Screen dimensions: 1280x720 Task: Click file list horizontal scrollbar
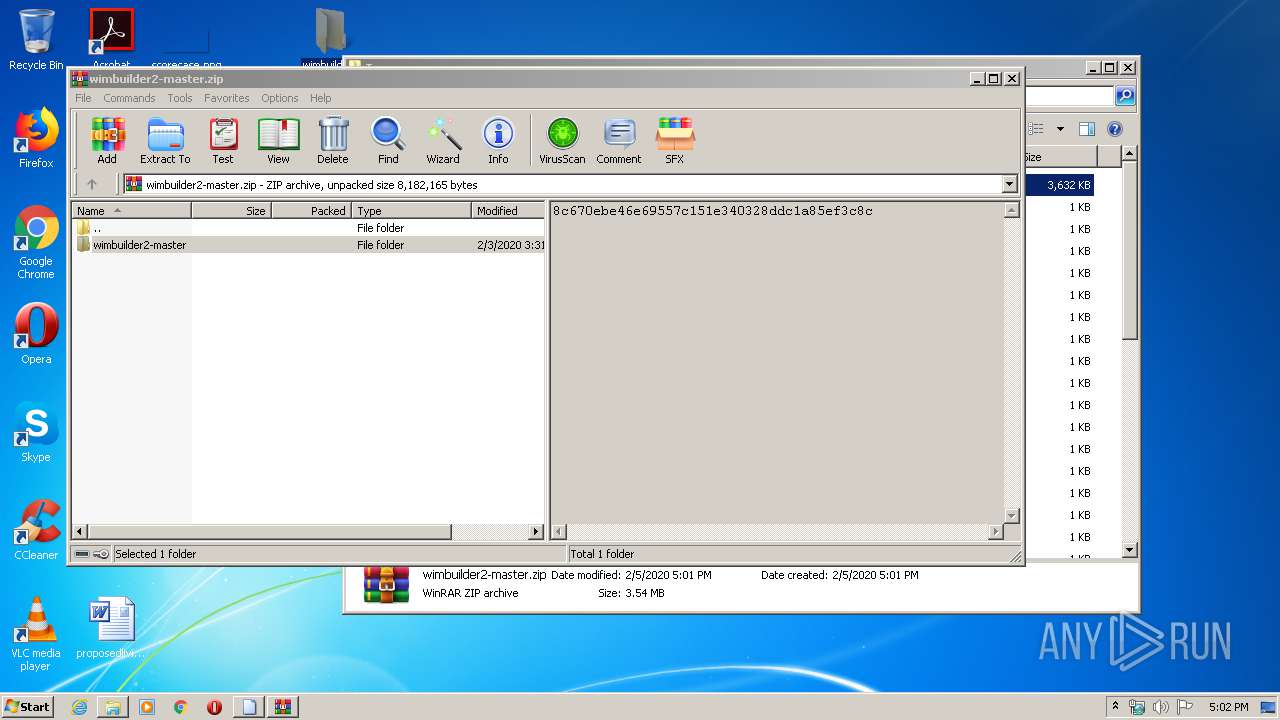coord(270,532)
